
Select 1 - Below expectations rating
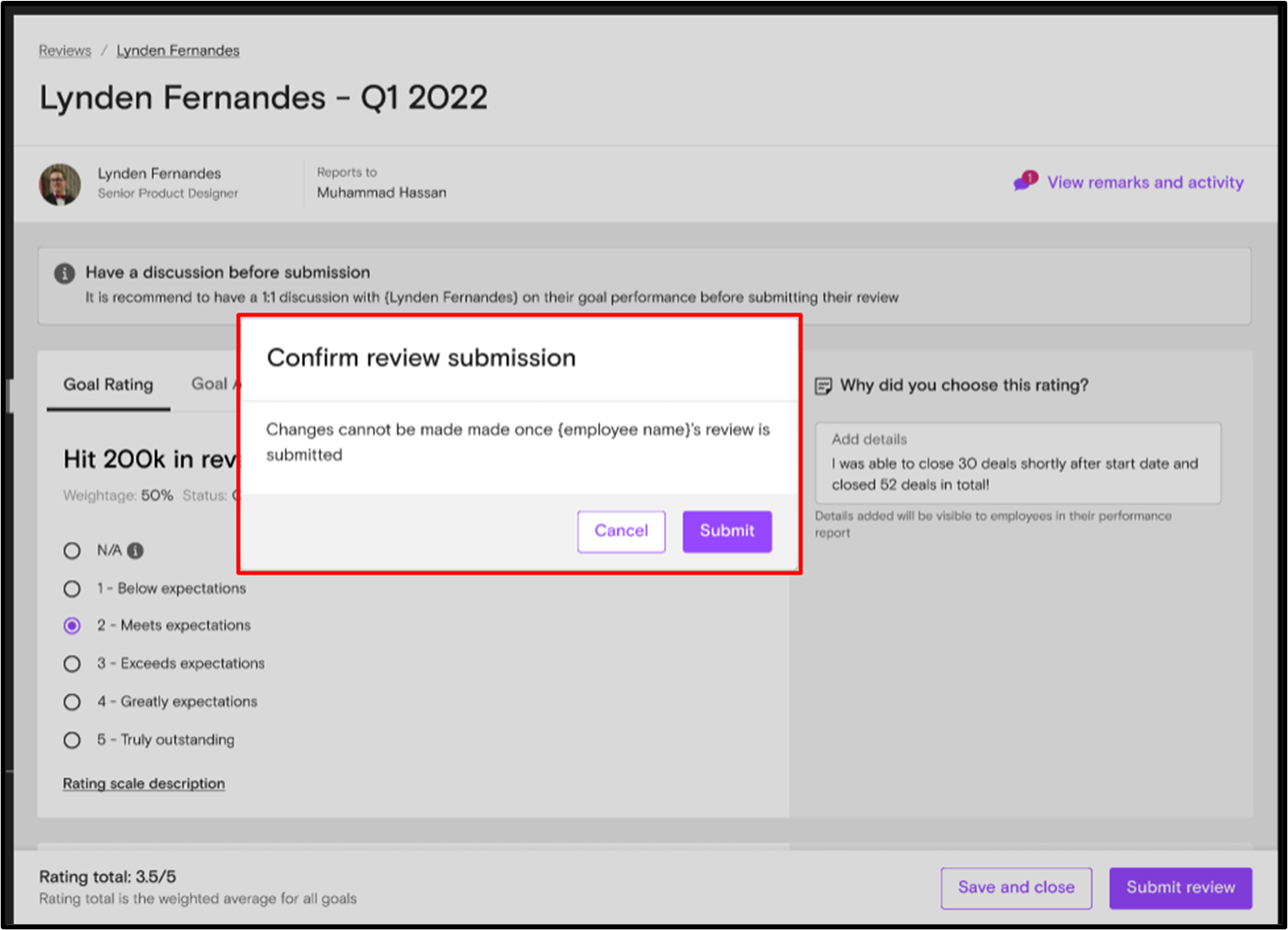[72, 589]
